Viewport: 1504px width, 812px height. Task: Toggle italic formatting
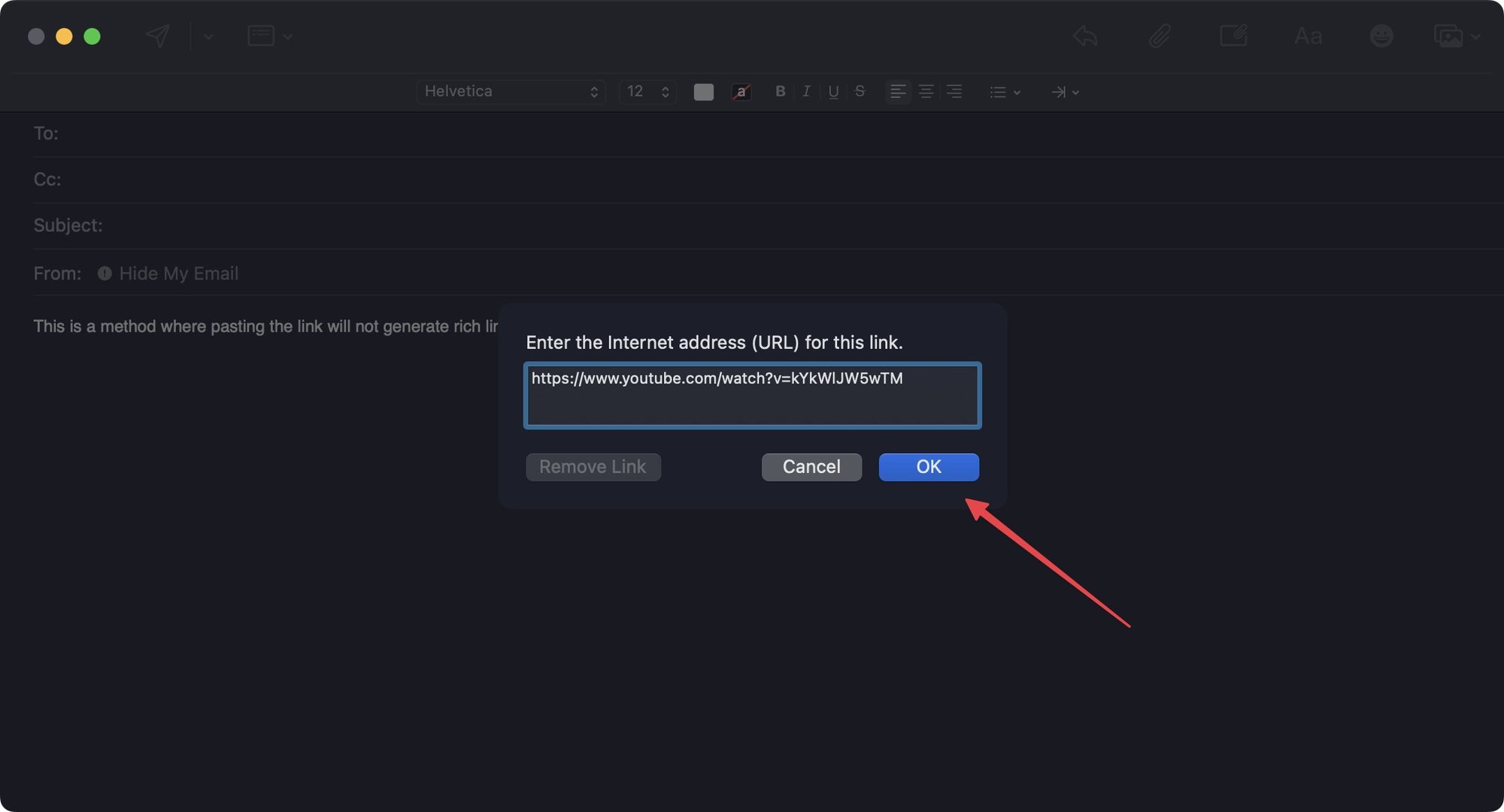[x=806, y=91]
